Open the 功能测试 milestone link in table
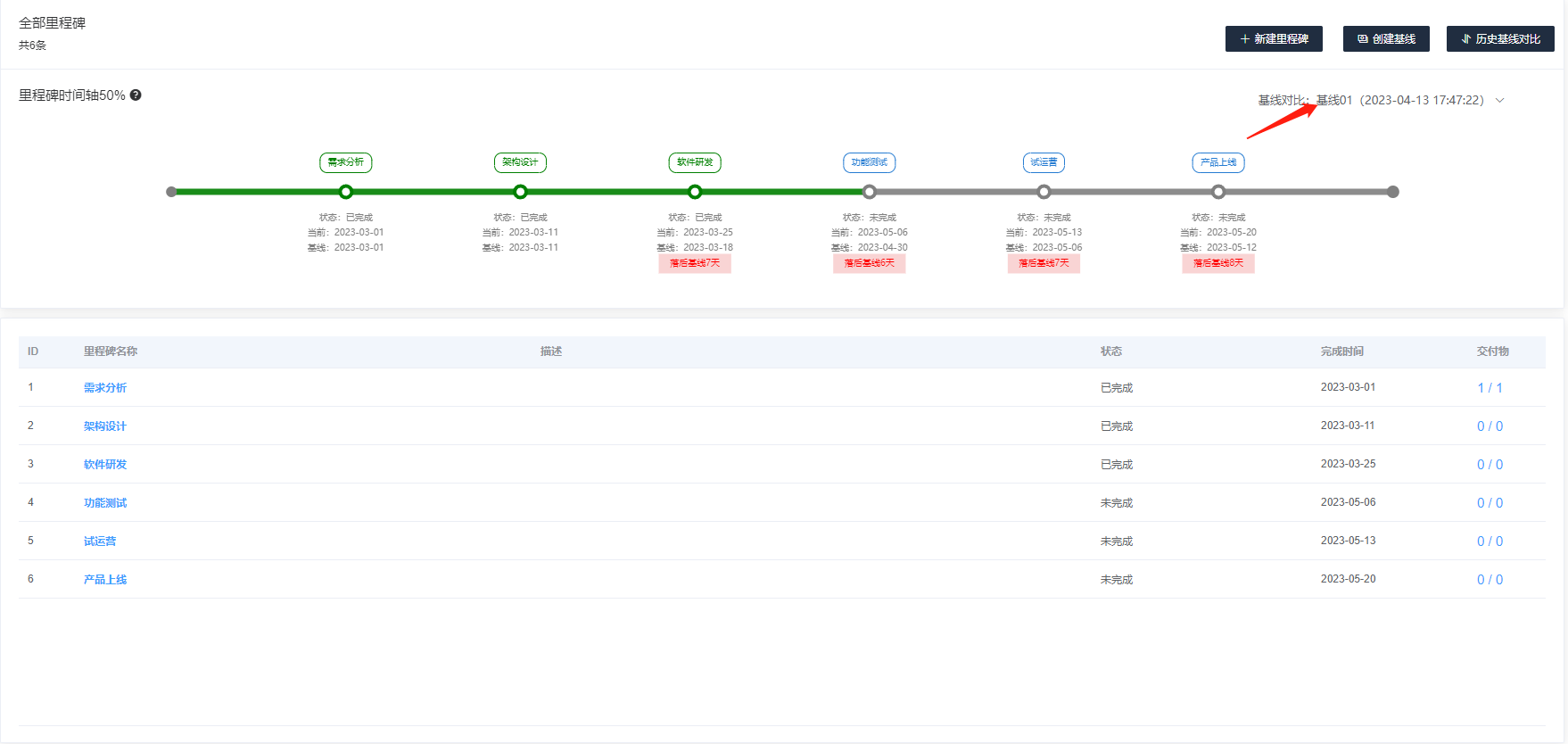This screenshot has width=1568, height=744. click(105, 503)
